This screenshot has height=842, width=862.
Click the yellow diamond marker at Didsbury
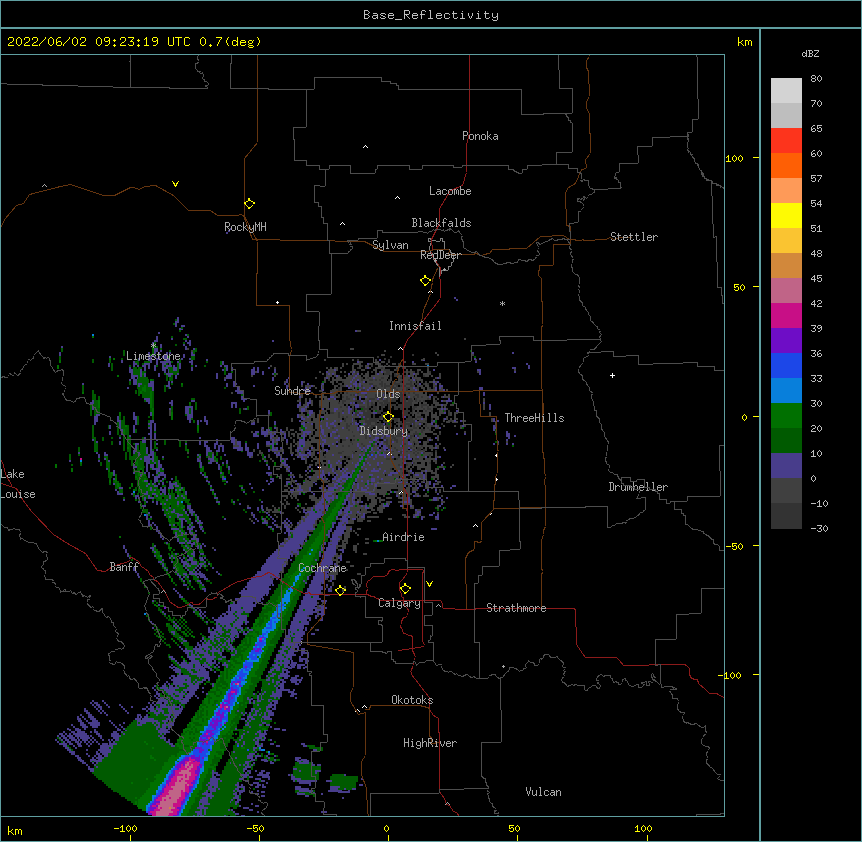click(x=388, y=417)
